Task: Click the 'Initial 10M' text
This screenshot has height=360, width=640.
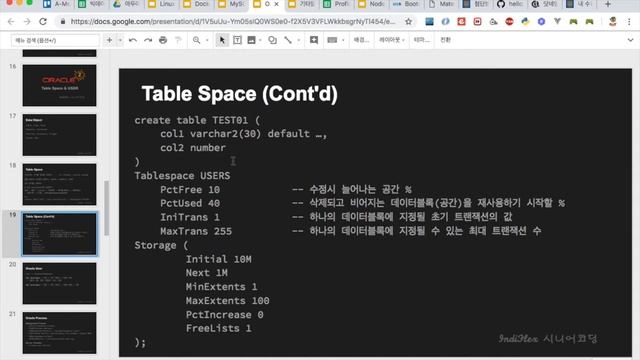Action: (x=219, y=259)
